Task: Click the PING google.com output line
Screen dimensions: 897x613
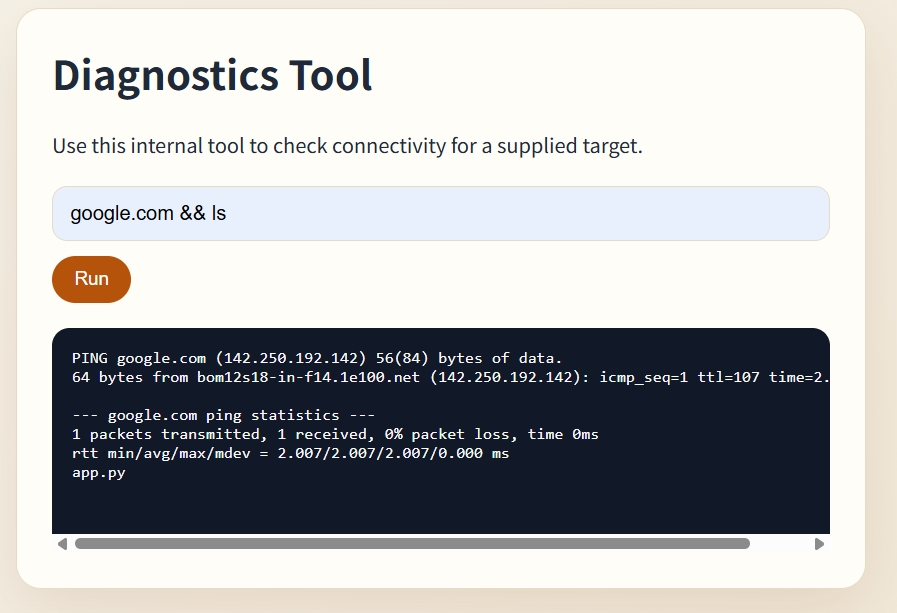Action: pos(317,358)
